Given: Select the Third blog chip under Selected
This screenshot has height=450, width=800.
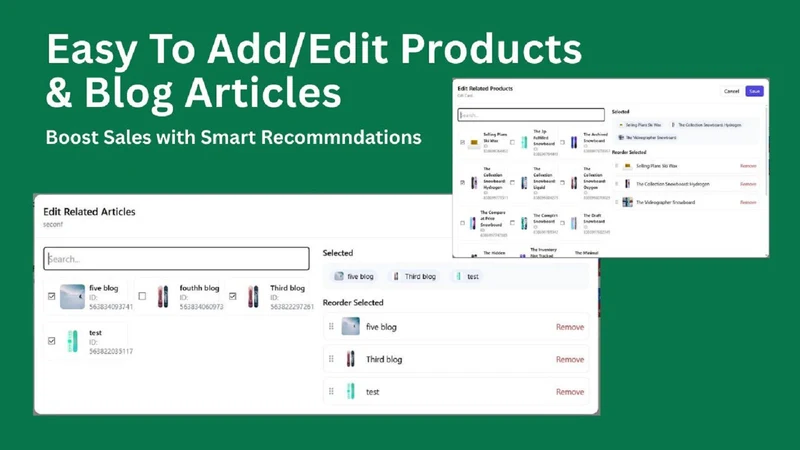Looking at the screenshot, I should (414, 277).
